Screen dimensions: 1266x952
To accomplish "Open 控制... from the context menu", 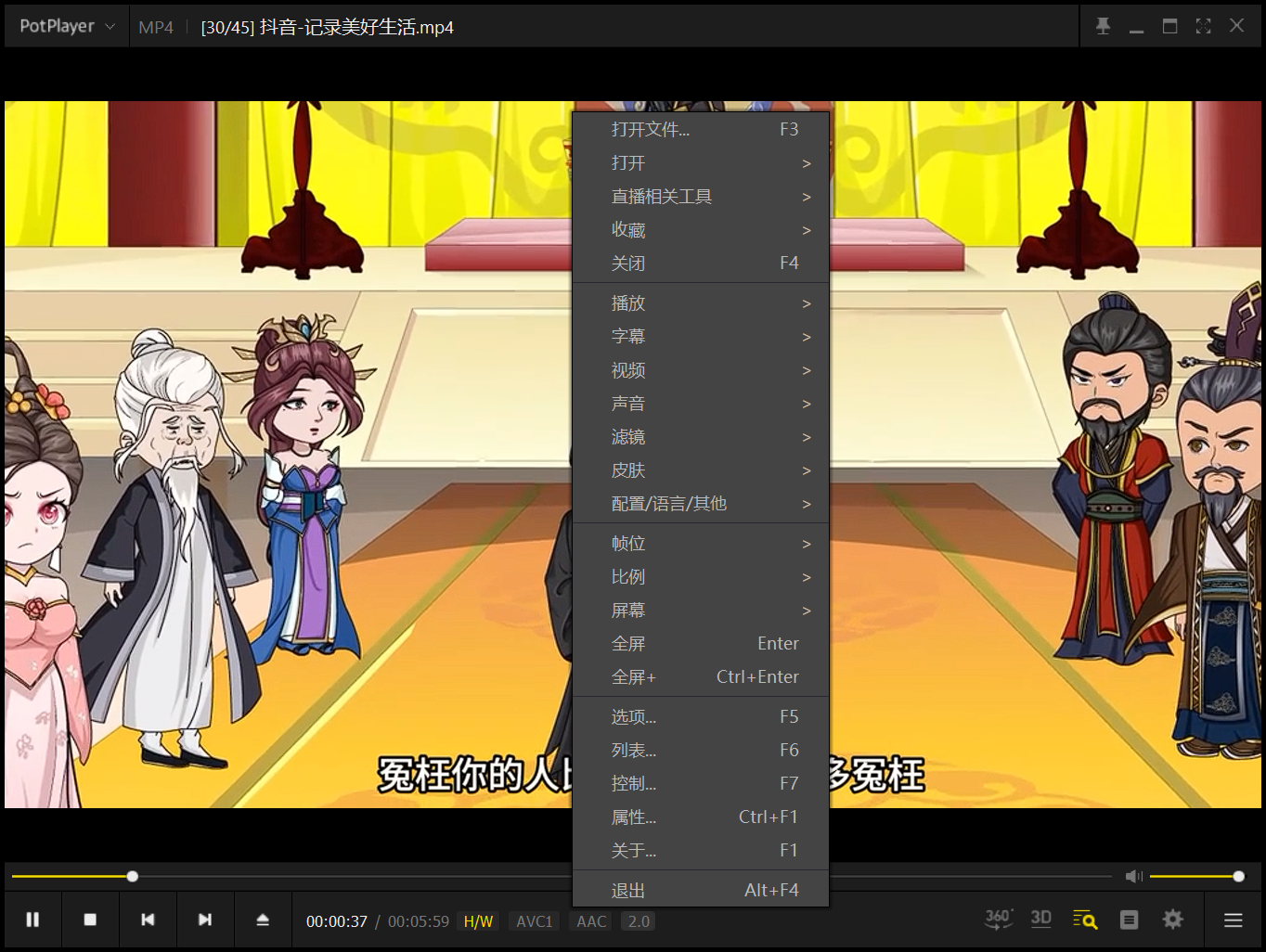I will (701, 784).
